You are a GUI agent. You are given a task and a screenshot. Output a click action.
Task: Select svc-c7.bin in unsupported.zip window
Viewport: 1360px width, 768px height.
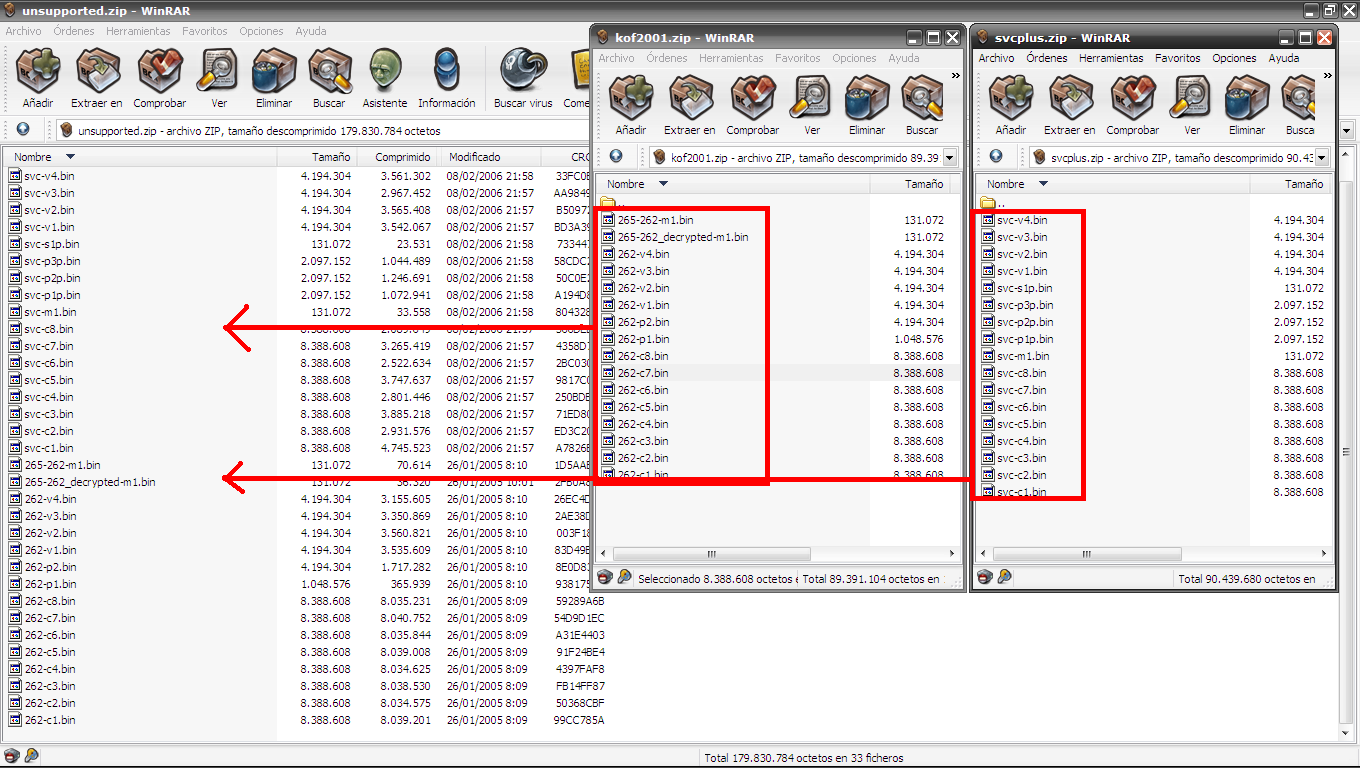click(x=48, y=346)
